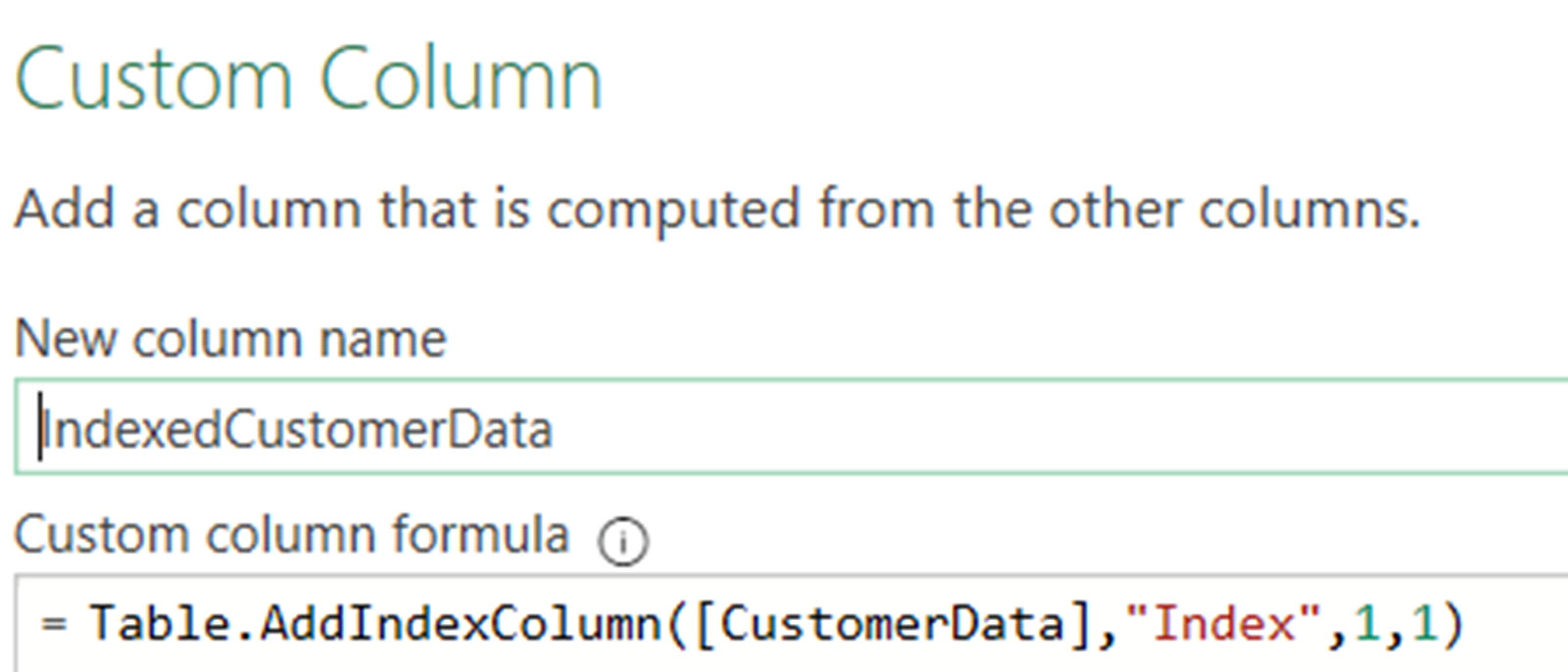Viewport: 1568px width, 672px height.
Task: Click the dialog description about computed columns
Action: pyautogui.click(x=716, y=209)
